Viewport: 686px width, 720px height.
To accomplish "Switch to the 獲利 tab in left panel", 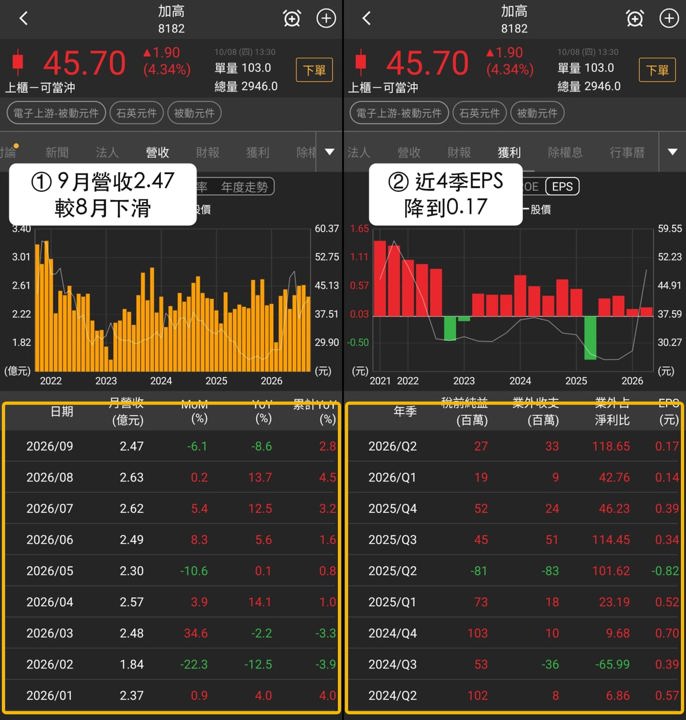I will pyautogui.click(x=258, y=152).
